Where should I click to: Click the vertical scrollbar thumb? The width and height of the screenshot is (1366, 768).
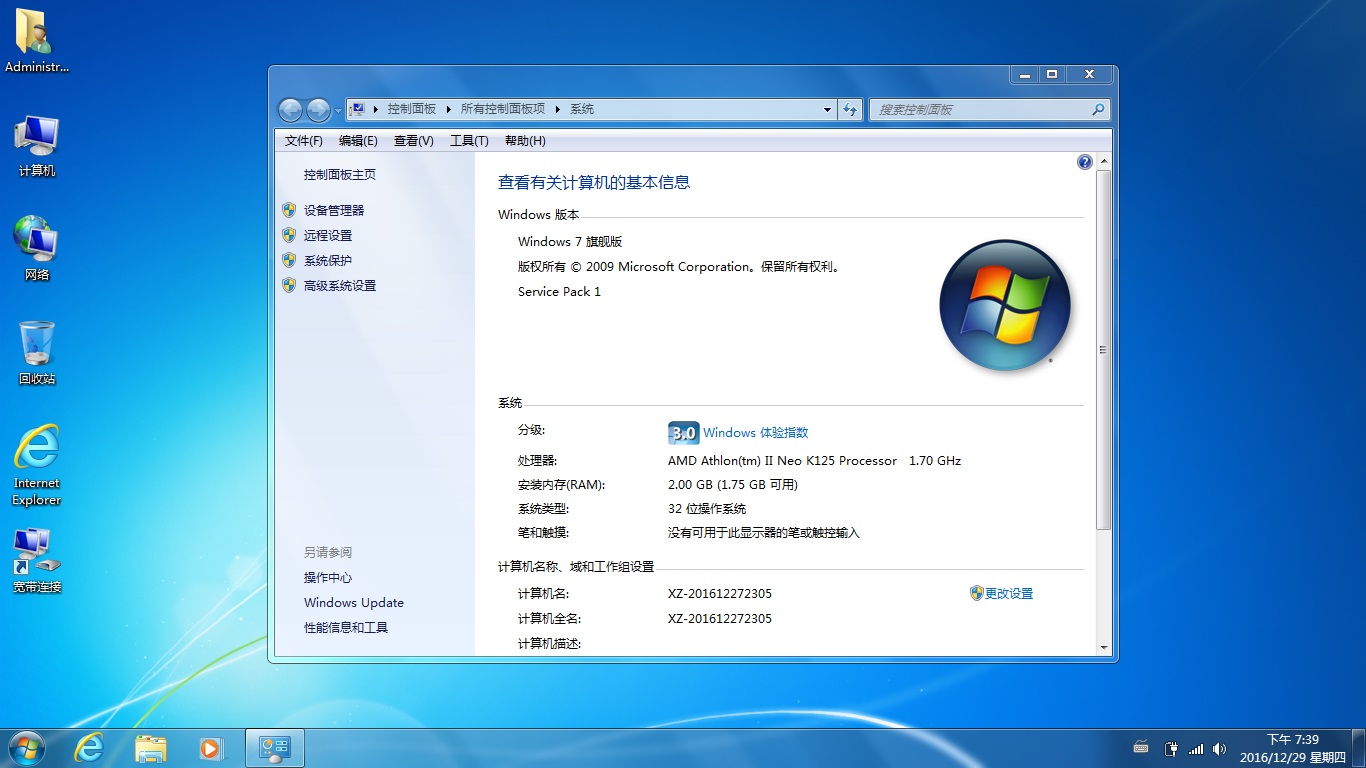coord(1104,349)
